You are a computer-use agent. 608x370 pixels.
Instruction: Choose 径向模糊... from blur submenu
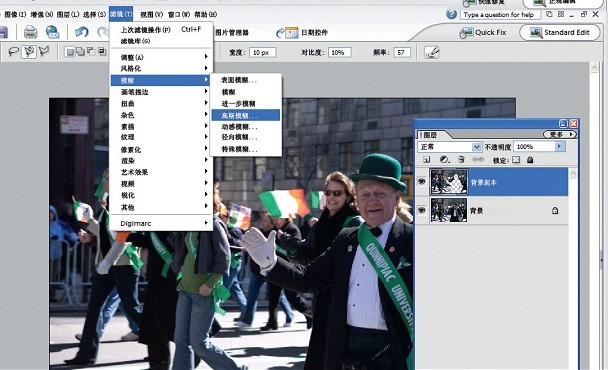(245, 137)
